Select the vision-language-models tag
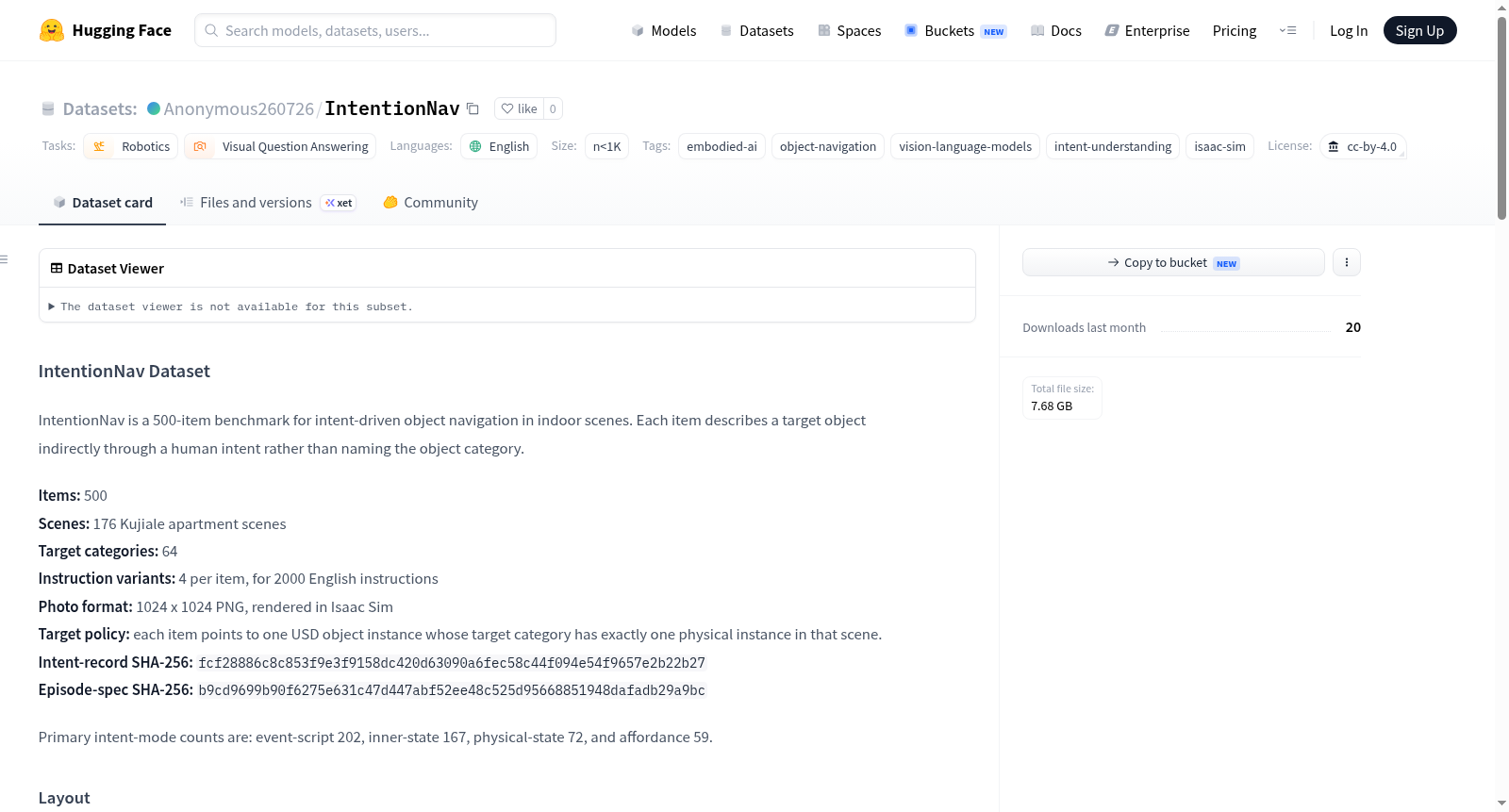The width and height of the screenshot is (1509, 812). [965, 146]
